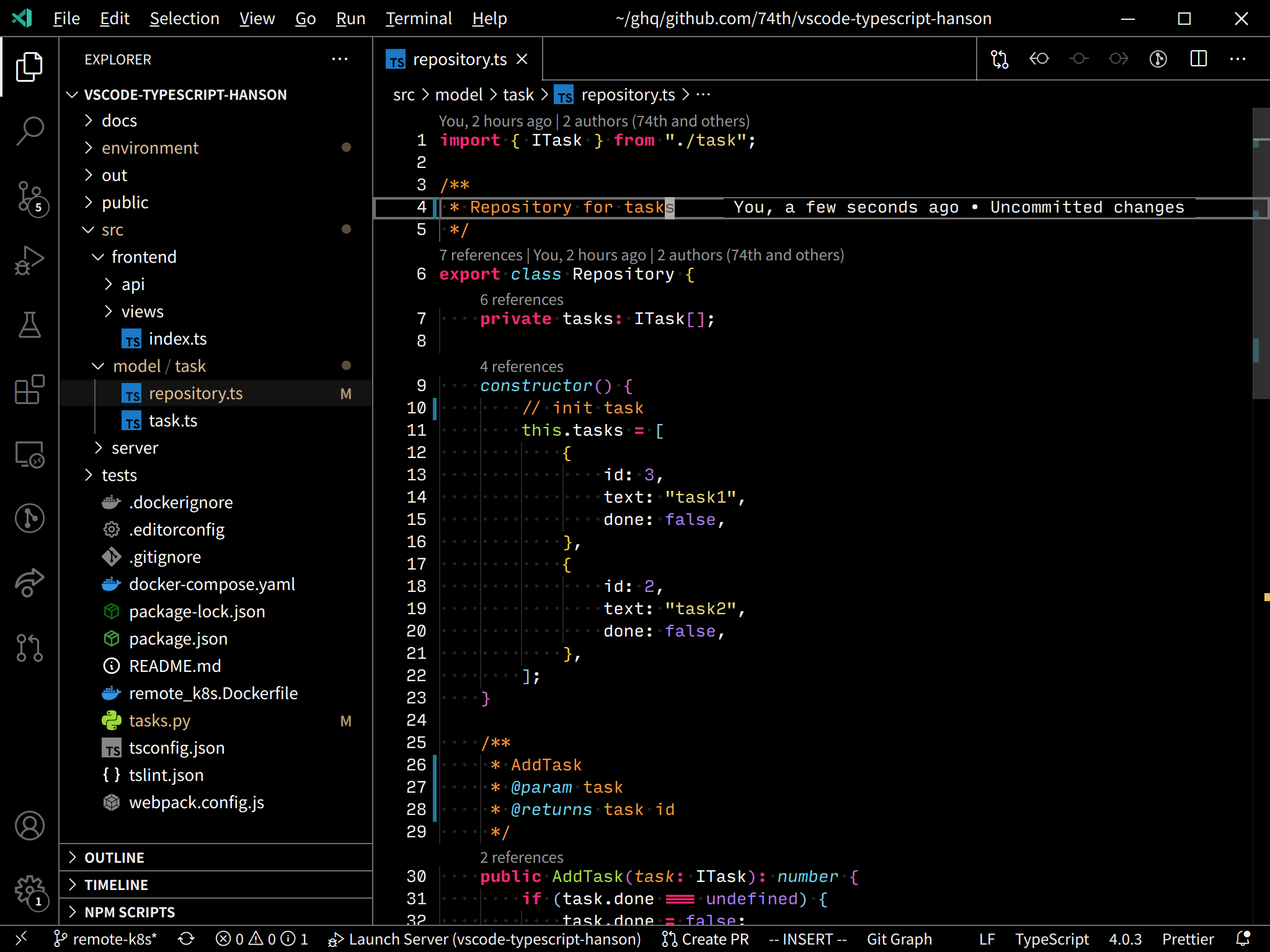1270x952 pixels.
Task: Open the Search view in activity bar
Action: (29, 131)
